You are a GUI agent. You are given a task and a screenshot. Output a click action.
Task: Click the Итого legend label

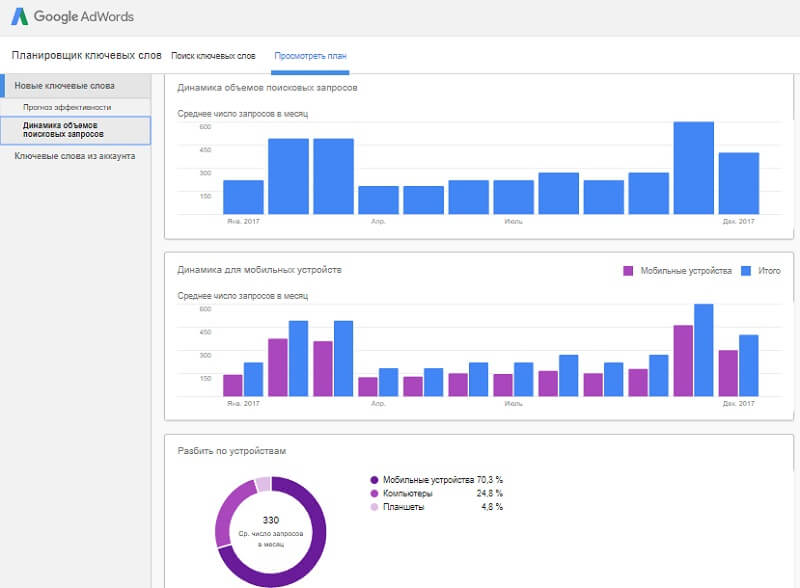click(x=769, y=271)
